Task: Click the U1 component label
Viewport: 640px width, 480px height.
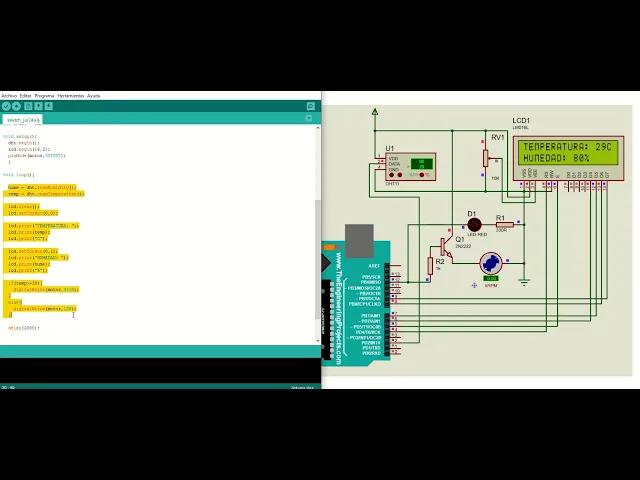Action: 390,149
